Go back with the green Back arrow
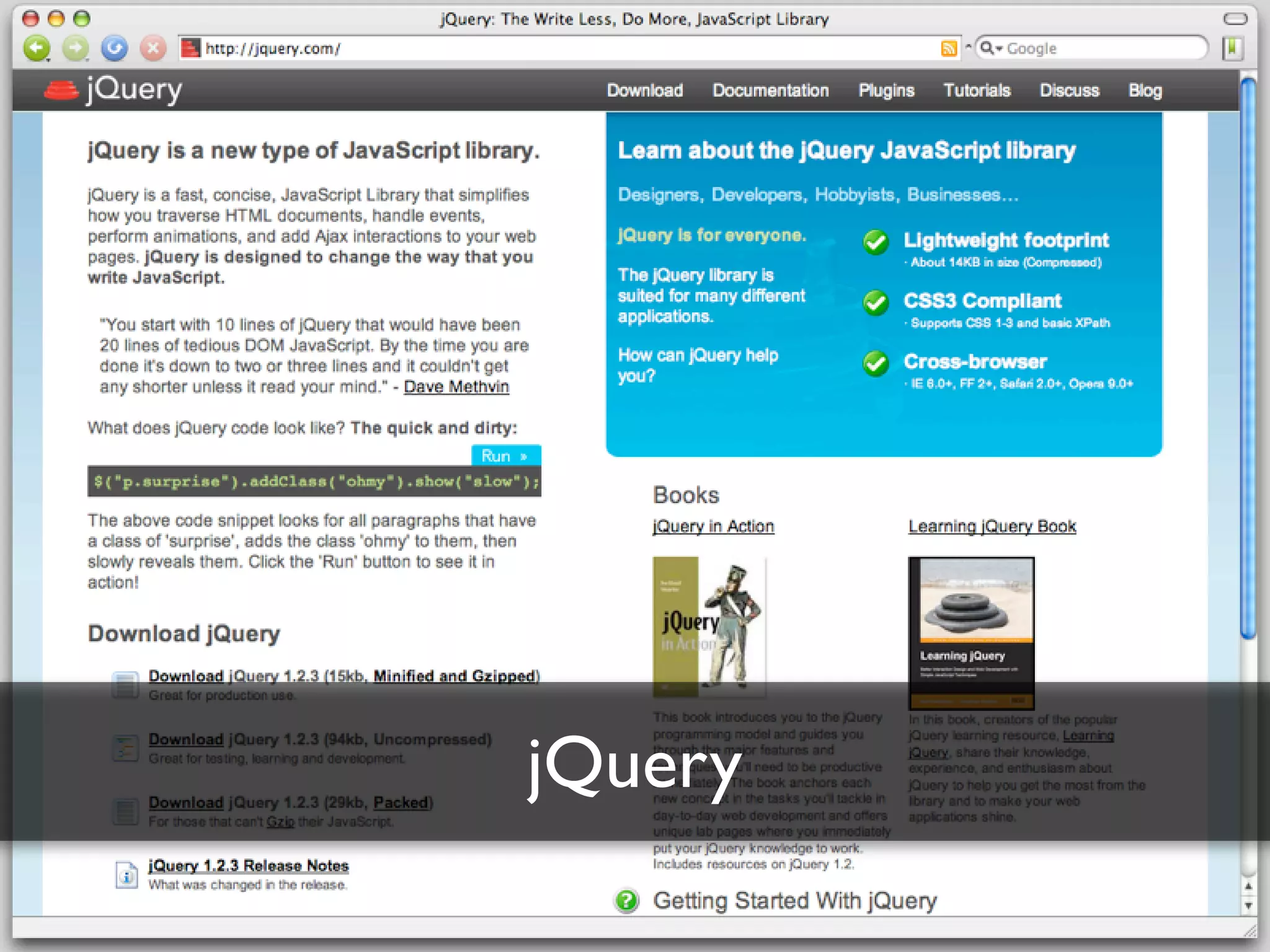Viewport: 1270px width, 952px height. [x=37, y=48]
